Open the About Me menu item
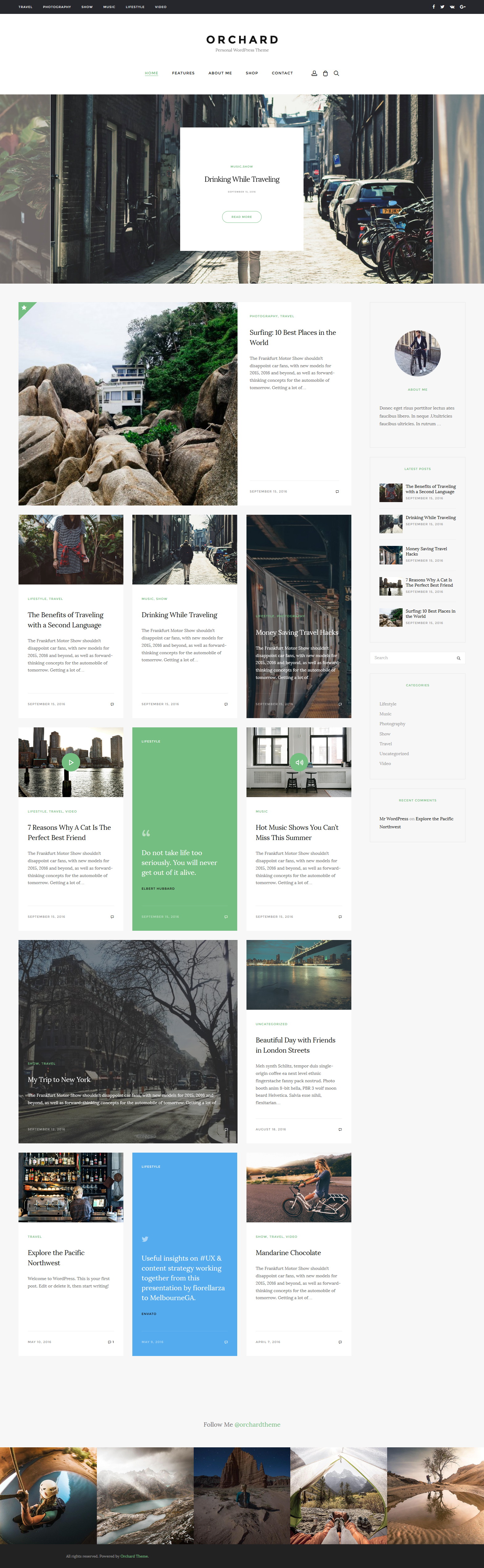Viewport: 484px width, 1568px height. pyautogui.click(x=220, y=73)
